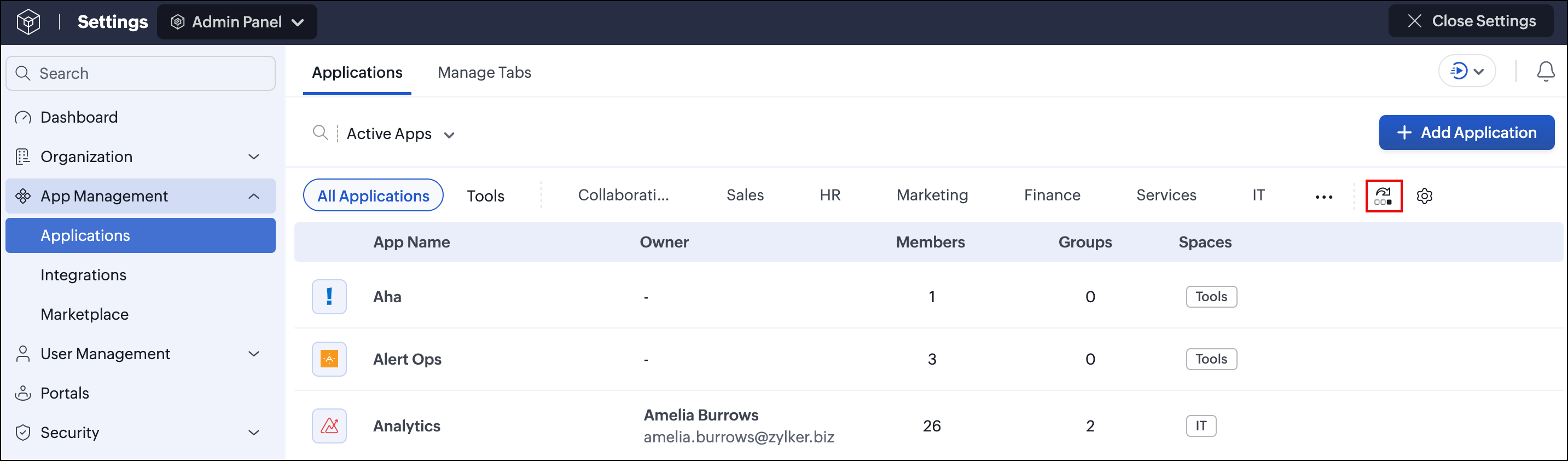Screen dimensions: 1568x461
Task: Click Analytics groups count 2
Action: (1090, 425)
